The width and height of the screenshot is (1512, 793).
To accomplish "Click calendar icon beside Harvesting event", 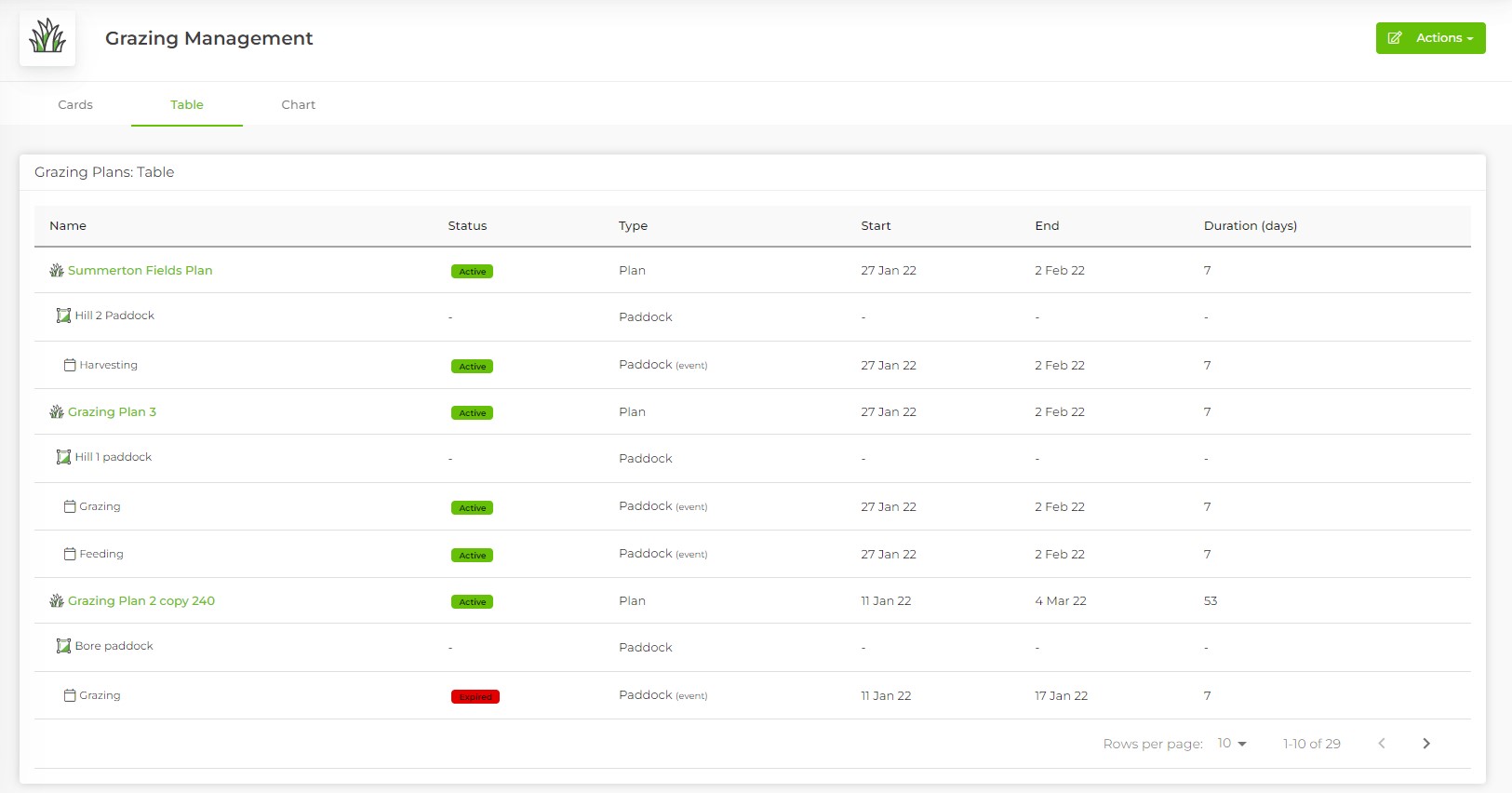I will click(70, 365).
